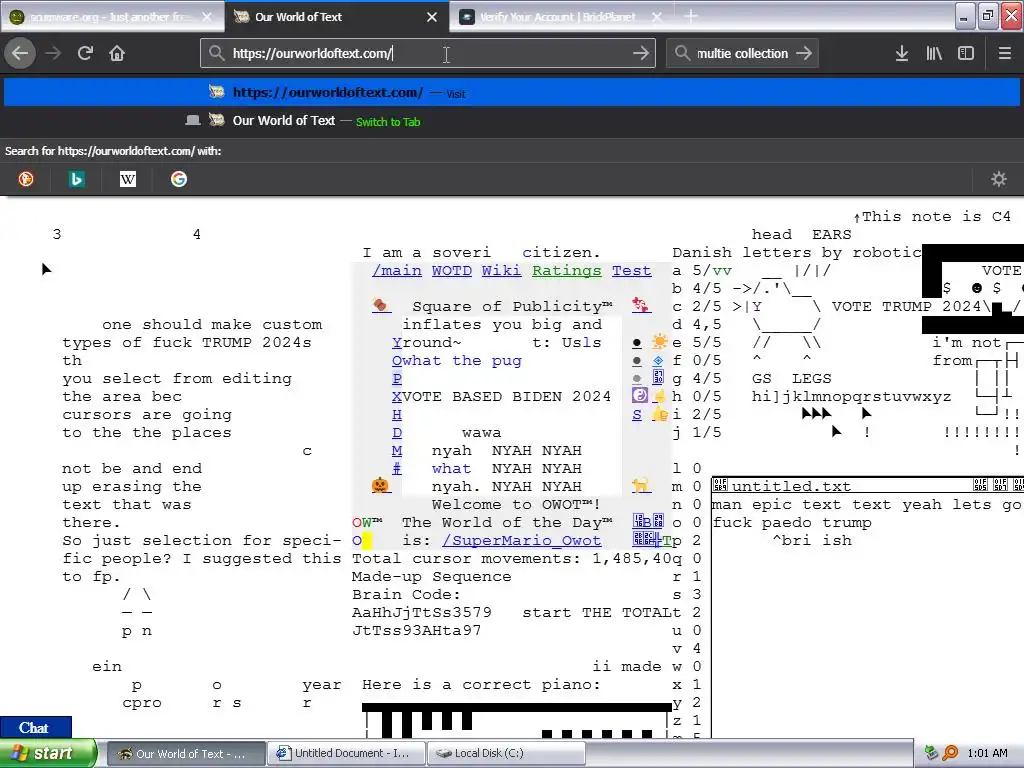This screenshot has height=768, width=1024.
Task: Open search settings gear
Action: click(x=999, y=179)
